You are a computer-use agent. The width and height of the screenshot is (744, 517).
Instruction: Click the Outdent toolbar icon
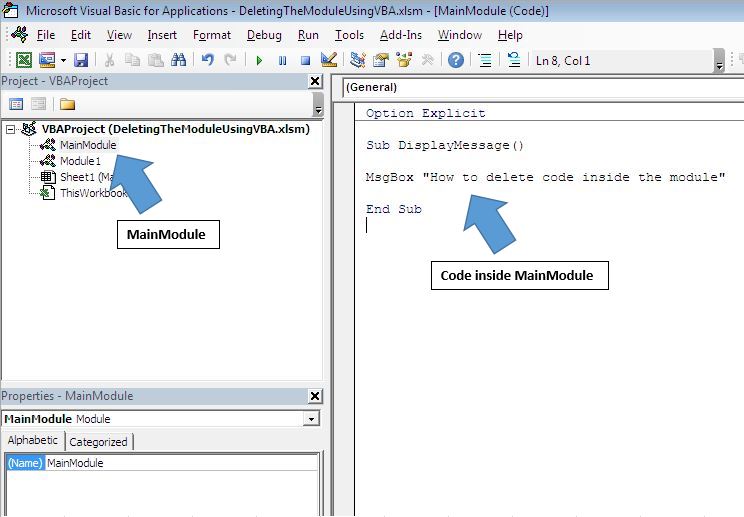click(x=514, y=60)
